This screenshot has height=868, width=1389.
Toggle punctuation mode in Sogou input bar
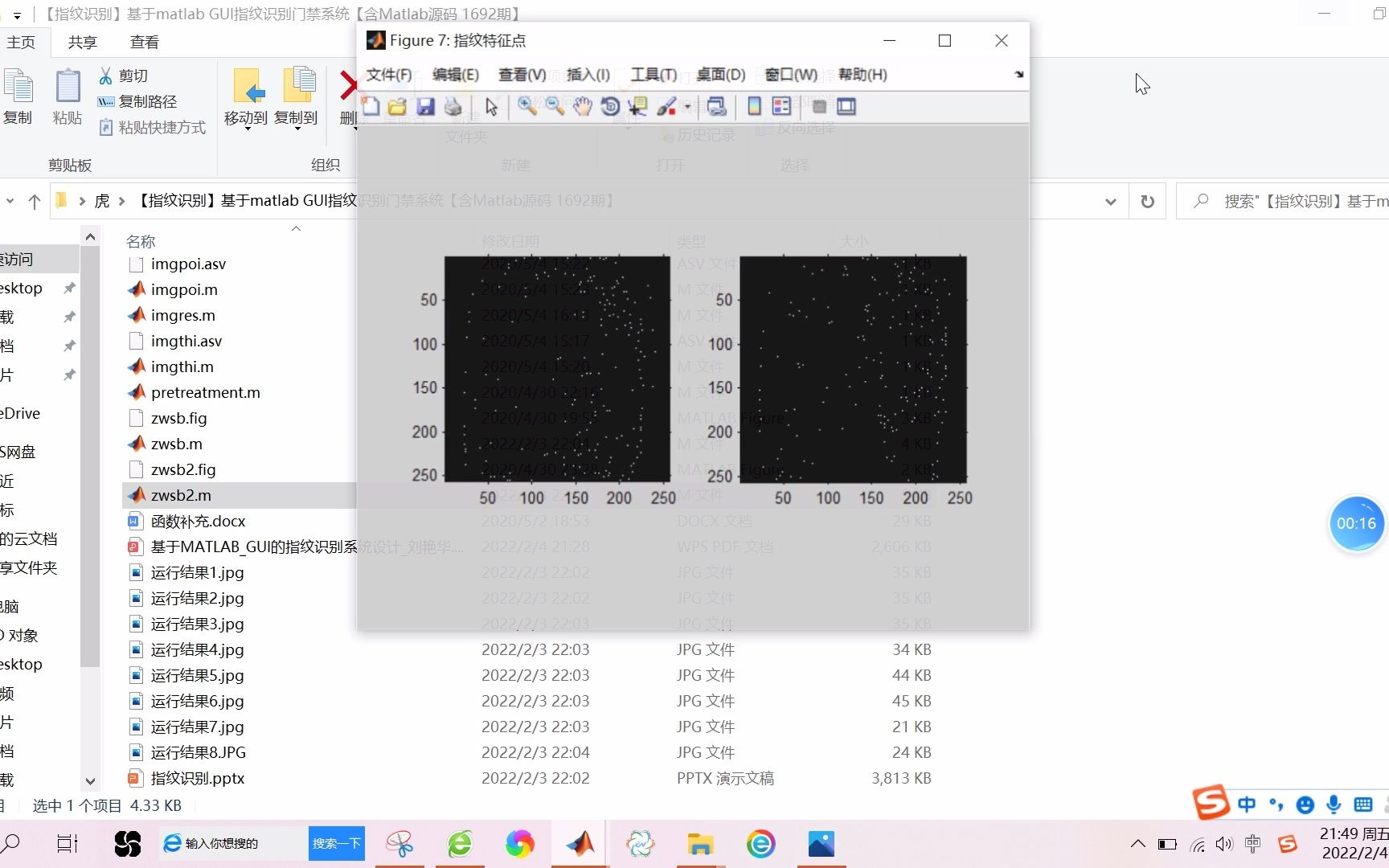(x=1276, y=805)
